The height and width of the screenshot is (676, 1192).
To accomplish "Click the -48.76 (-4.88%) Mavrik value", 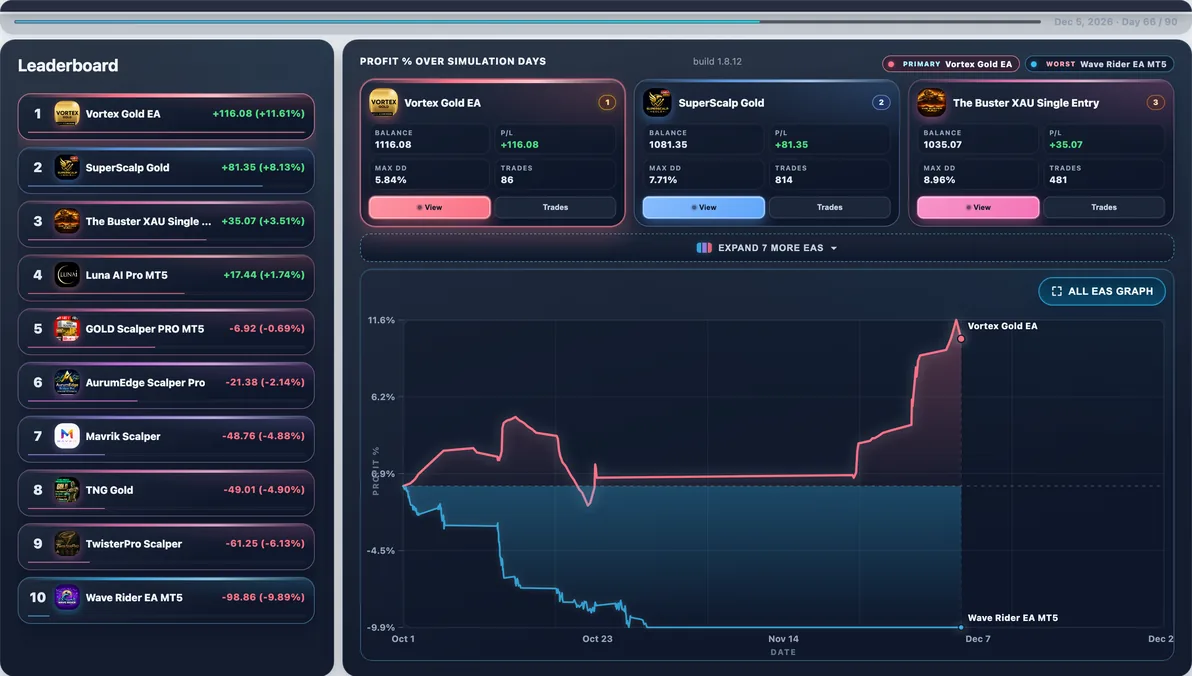I will 263,436.
